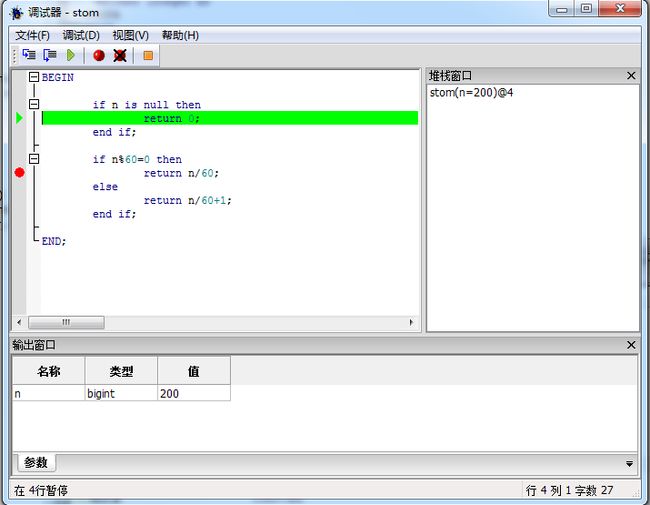
Task: Click the horizontal scrollbar thumb
Action: tap(66, 322)
